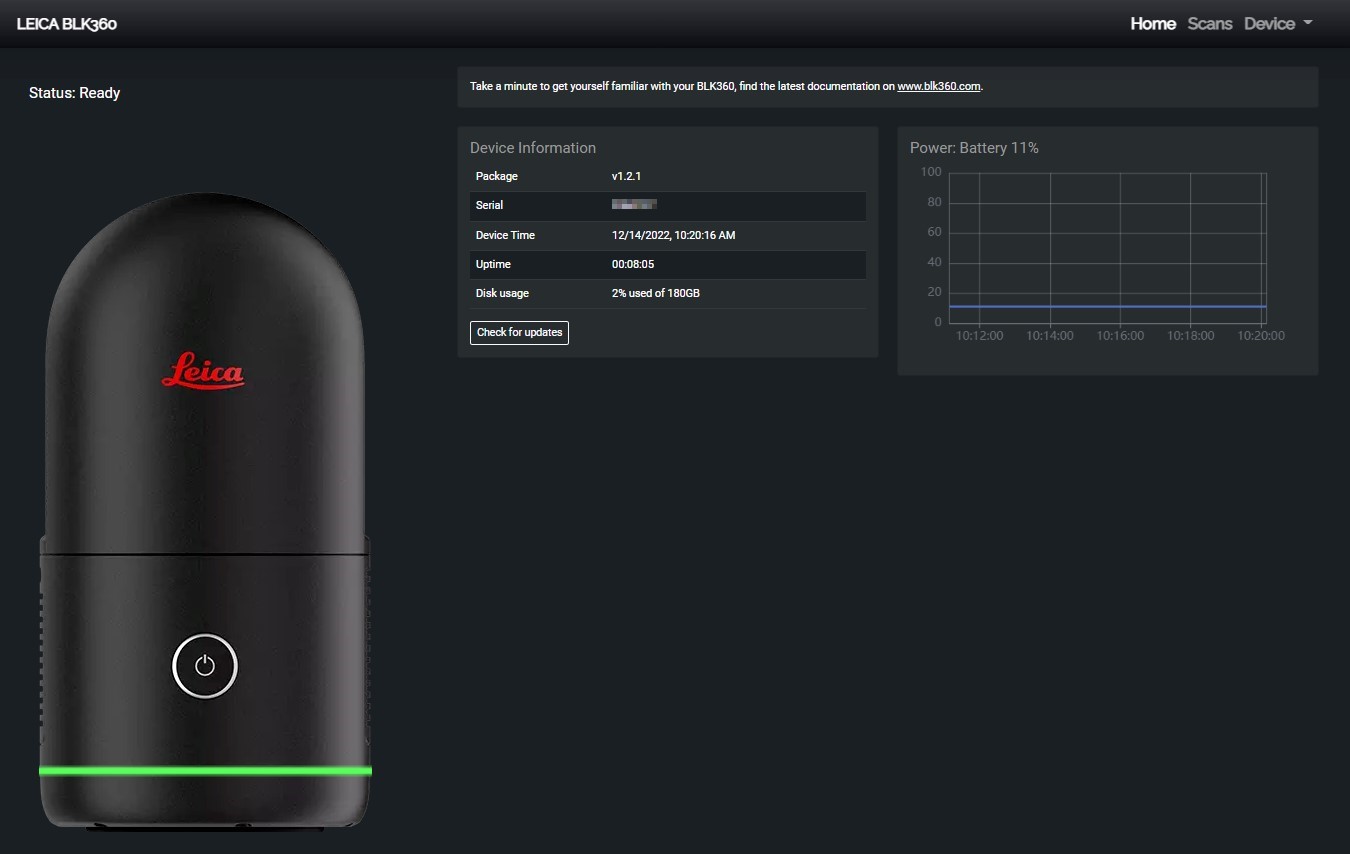Open the Home page
The height and width of the screenshot is (854, 1350).
[x=1153, y=24]
